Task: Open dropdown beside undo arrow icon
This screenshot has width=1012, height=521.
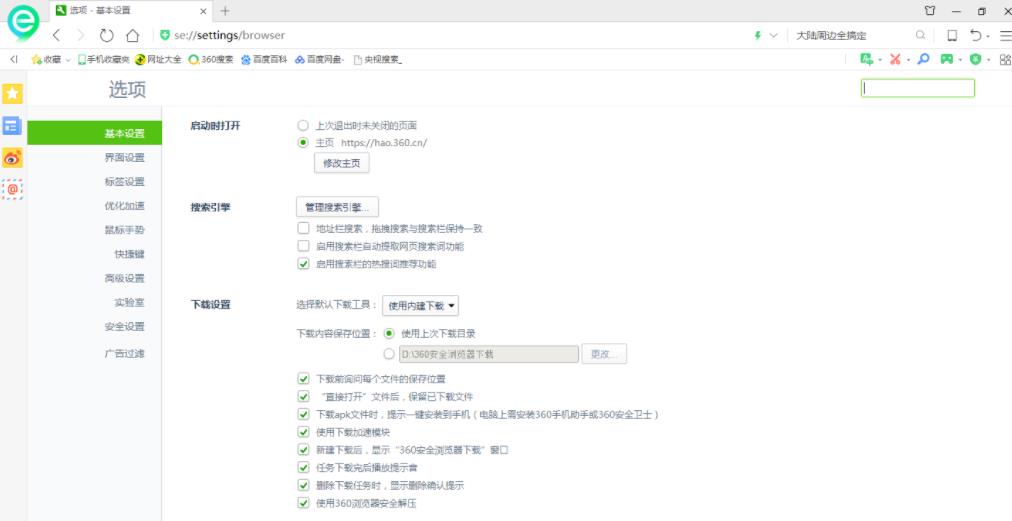Action: pos(989,36)
